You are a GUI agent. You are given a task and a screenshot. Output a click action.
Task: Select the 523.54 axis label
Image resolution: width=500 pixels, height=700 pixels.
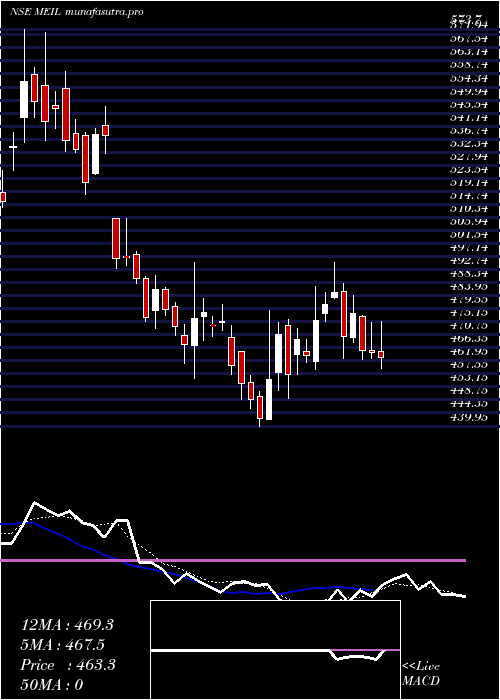(469, 169)
